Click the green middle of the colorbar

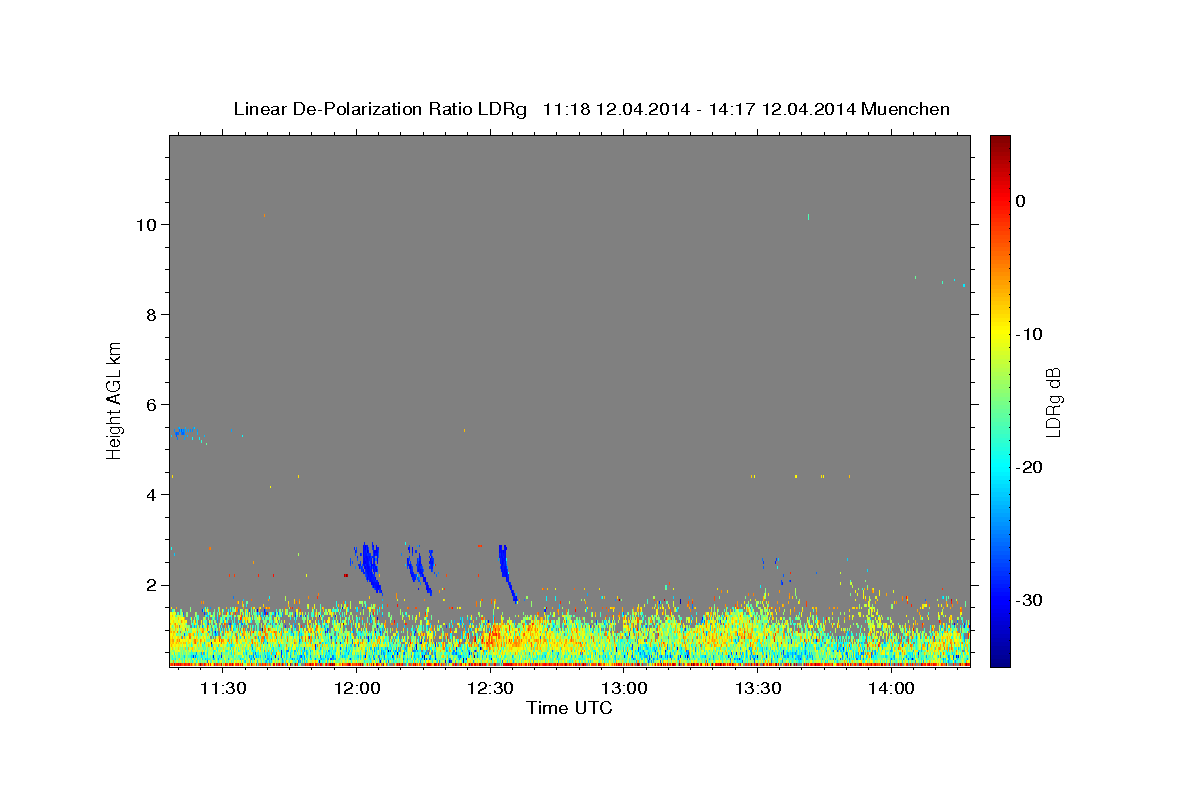1000,400
